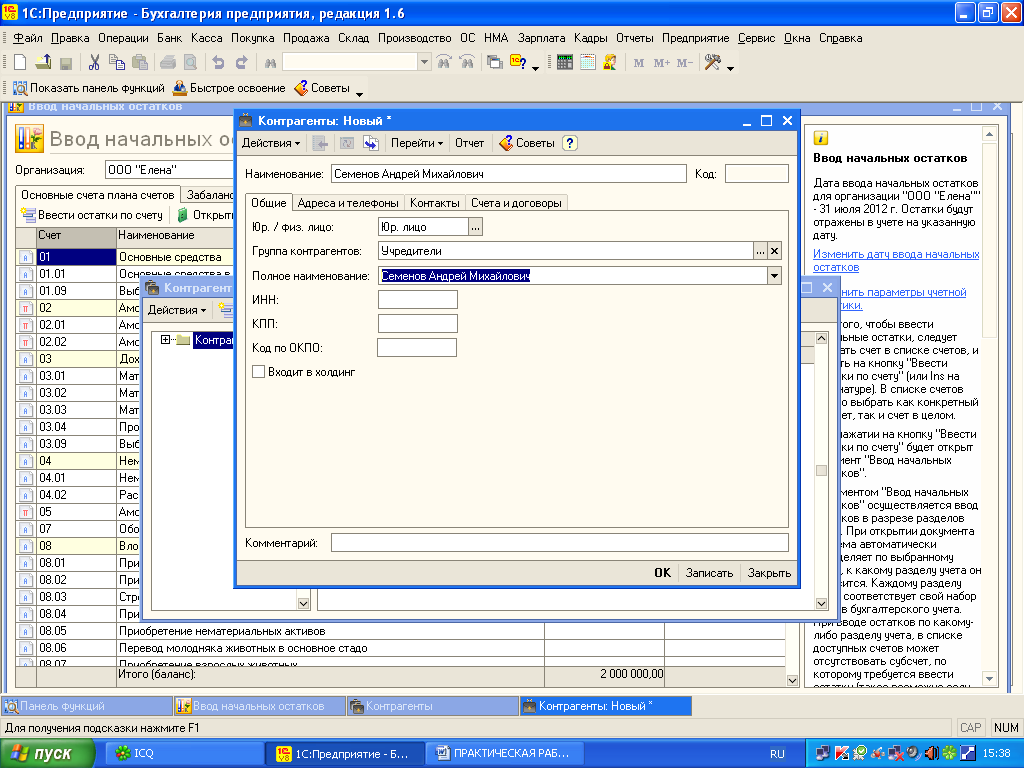Click Изменить дату ввода начальных остатков link
1024x768 pixels.
tap(896, 261)
